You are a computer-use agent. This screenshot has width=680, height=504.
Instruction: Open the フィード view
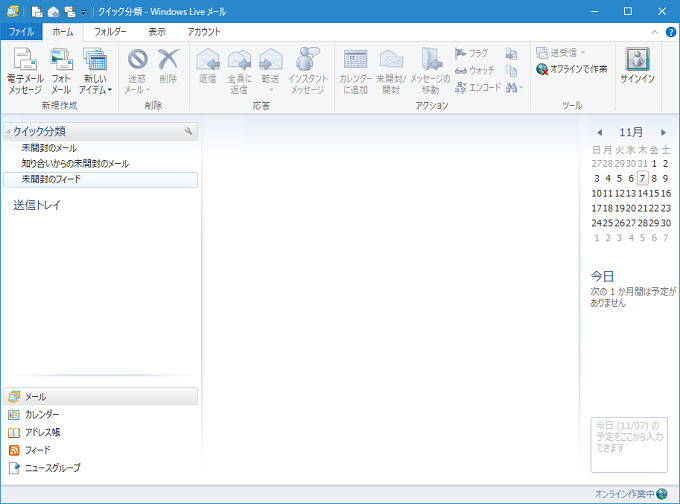[29, 450]
